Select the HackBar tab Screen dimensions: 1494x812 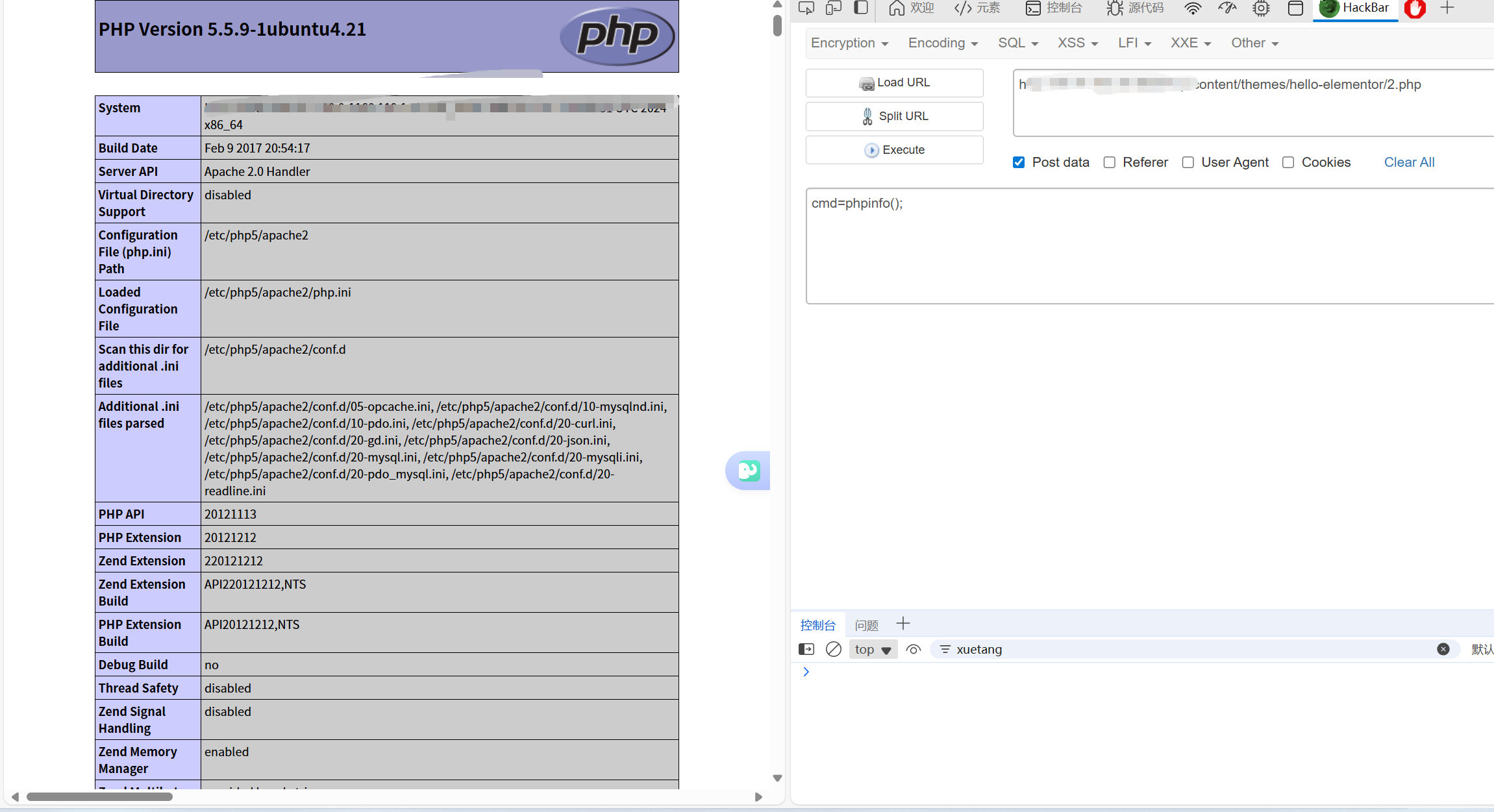tap(1355, 8)
